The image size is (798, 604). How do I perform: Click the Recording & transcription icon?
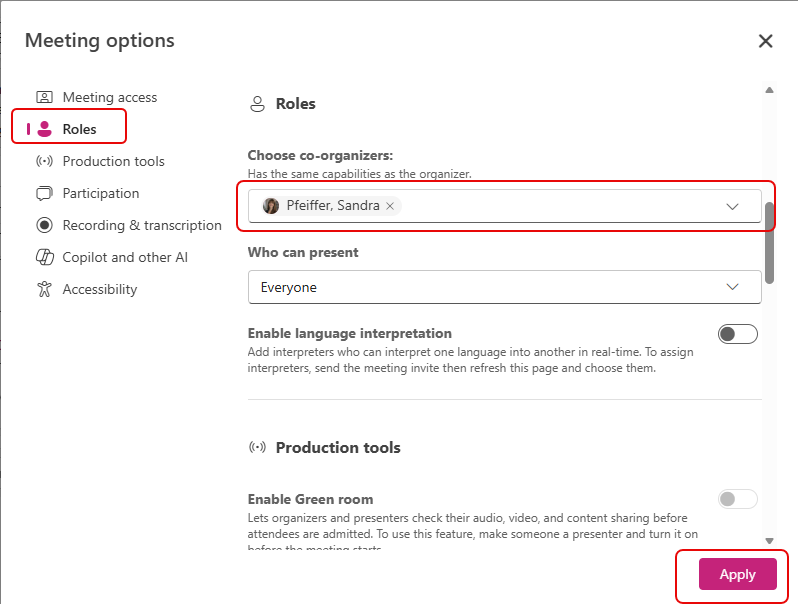click(44, 225)
